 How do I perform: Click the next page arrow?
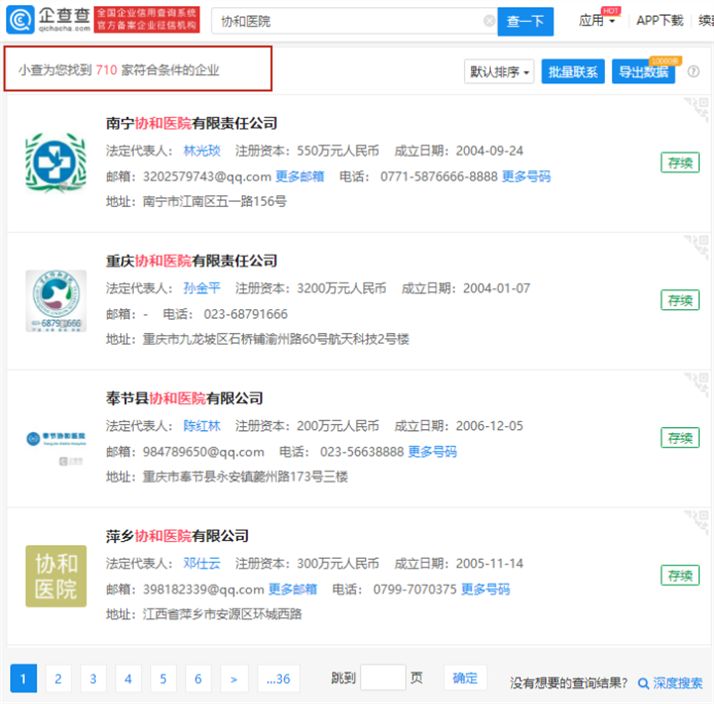234,678
